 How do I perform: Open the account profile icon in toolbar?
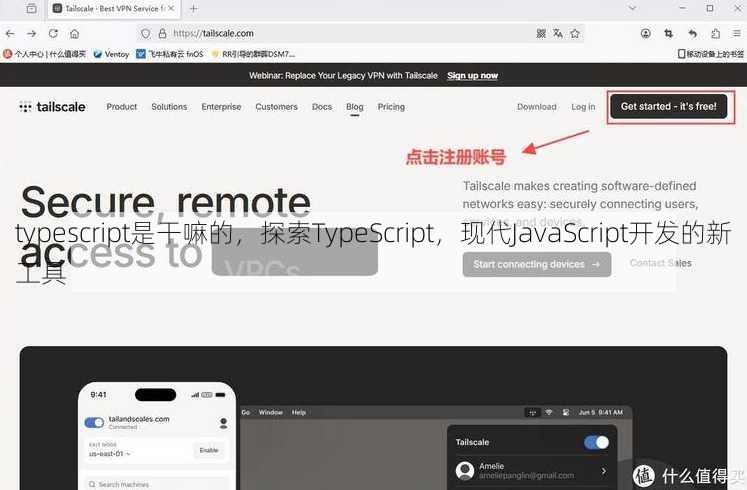point(646,33)
